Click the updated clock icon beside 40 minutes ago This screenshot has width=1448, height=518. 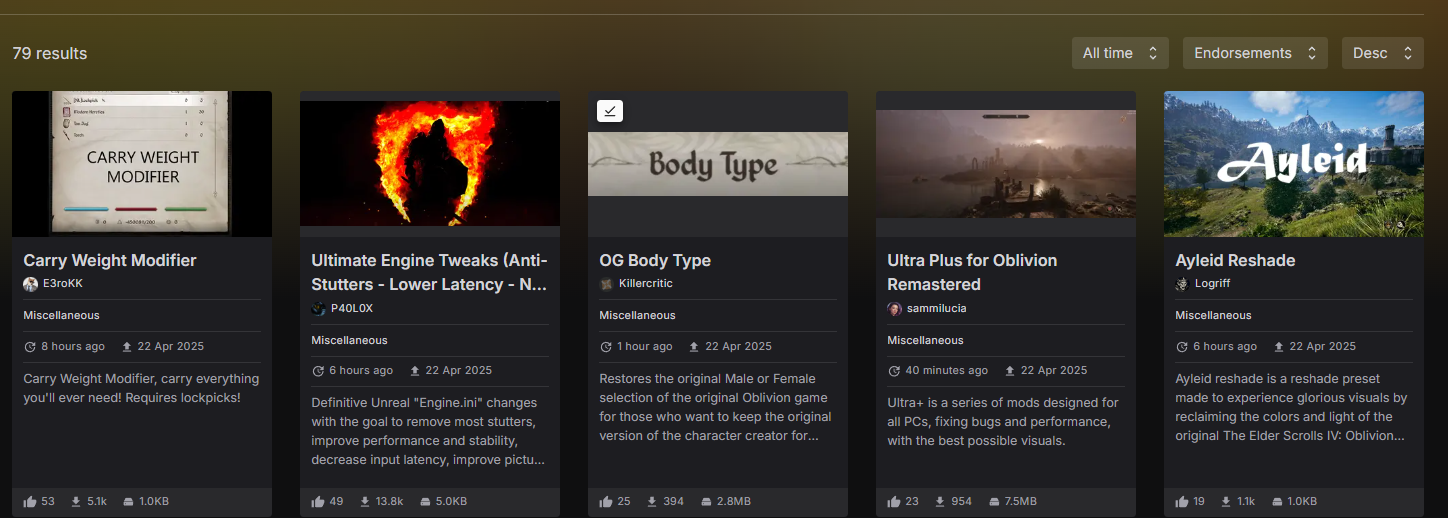[x=894, y=371]
